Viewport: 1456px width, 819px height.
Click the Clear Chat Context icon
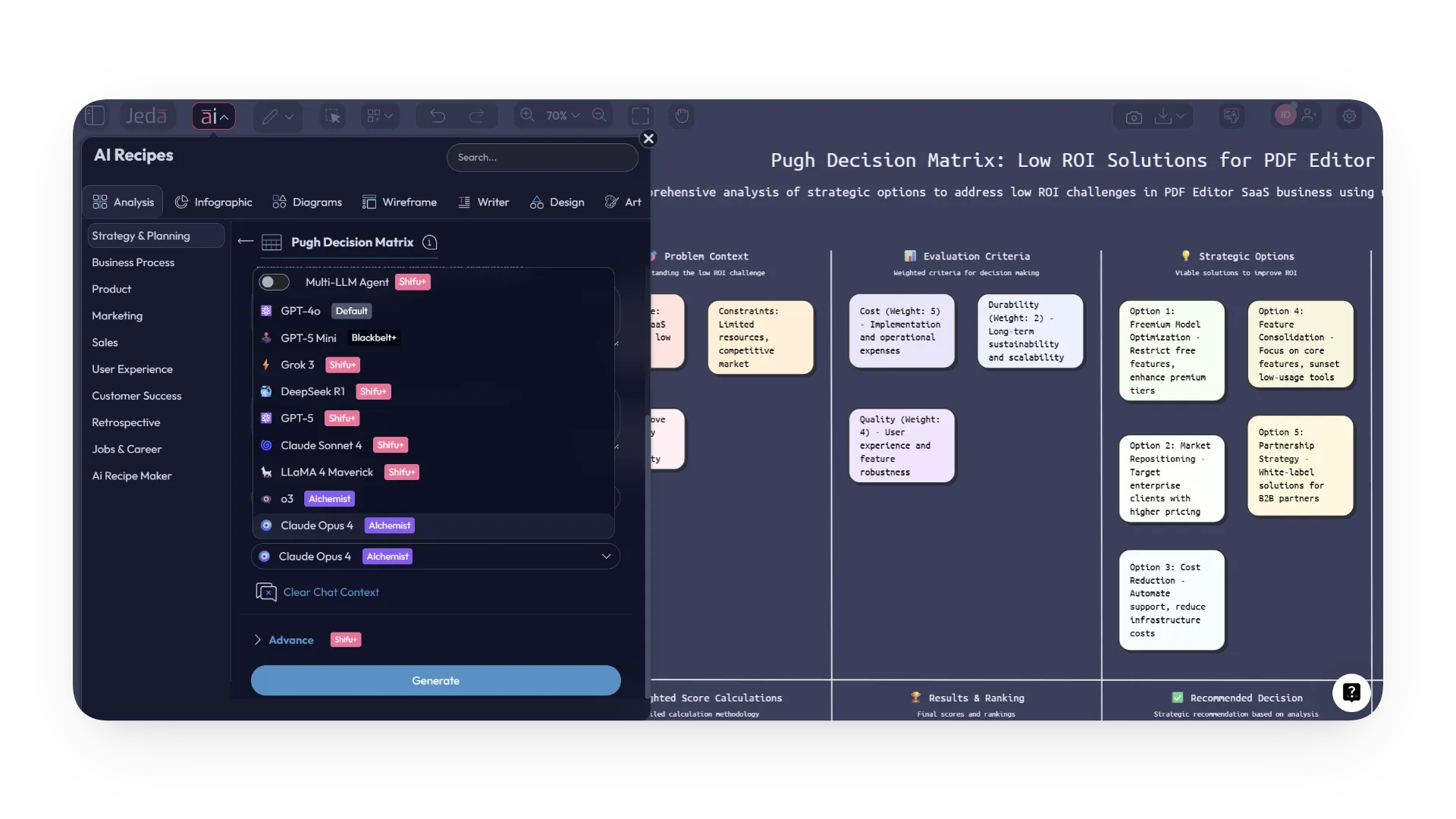click(265, 592)
